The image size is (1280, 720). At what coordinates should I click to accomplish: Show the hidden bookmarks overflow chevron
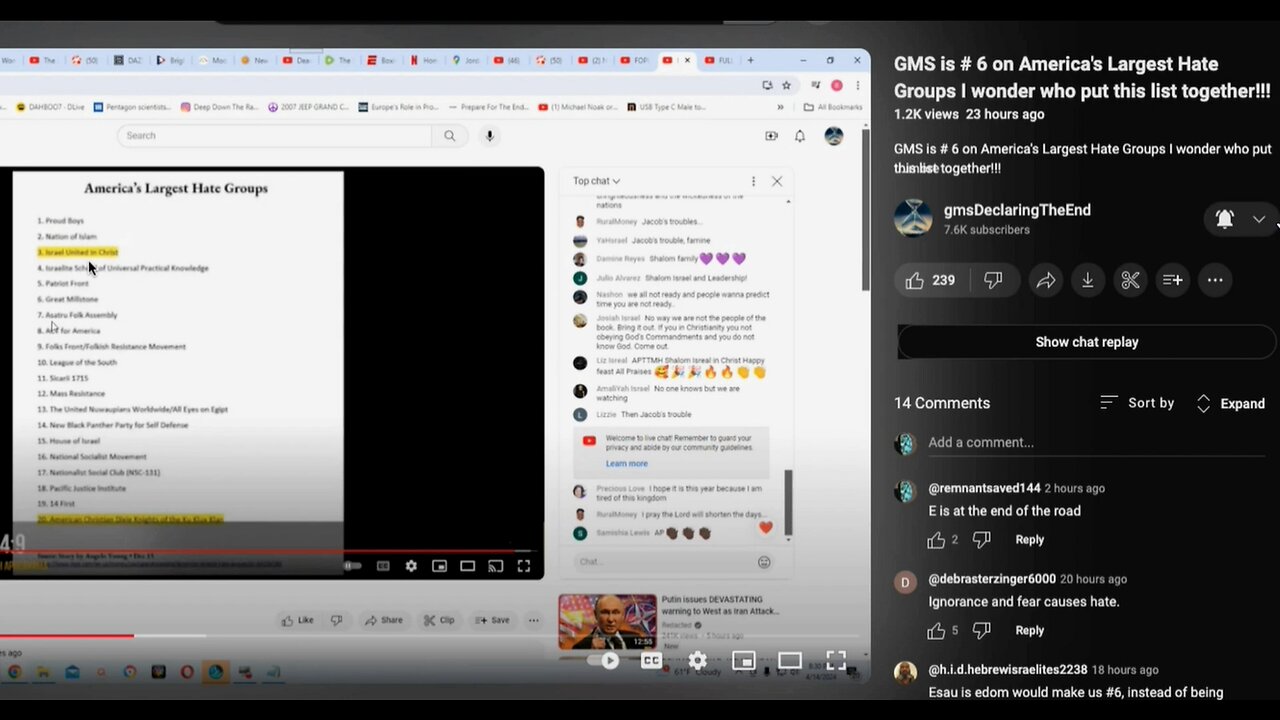780,107
